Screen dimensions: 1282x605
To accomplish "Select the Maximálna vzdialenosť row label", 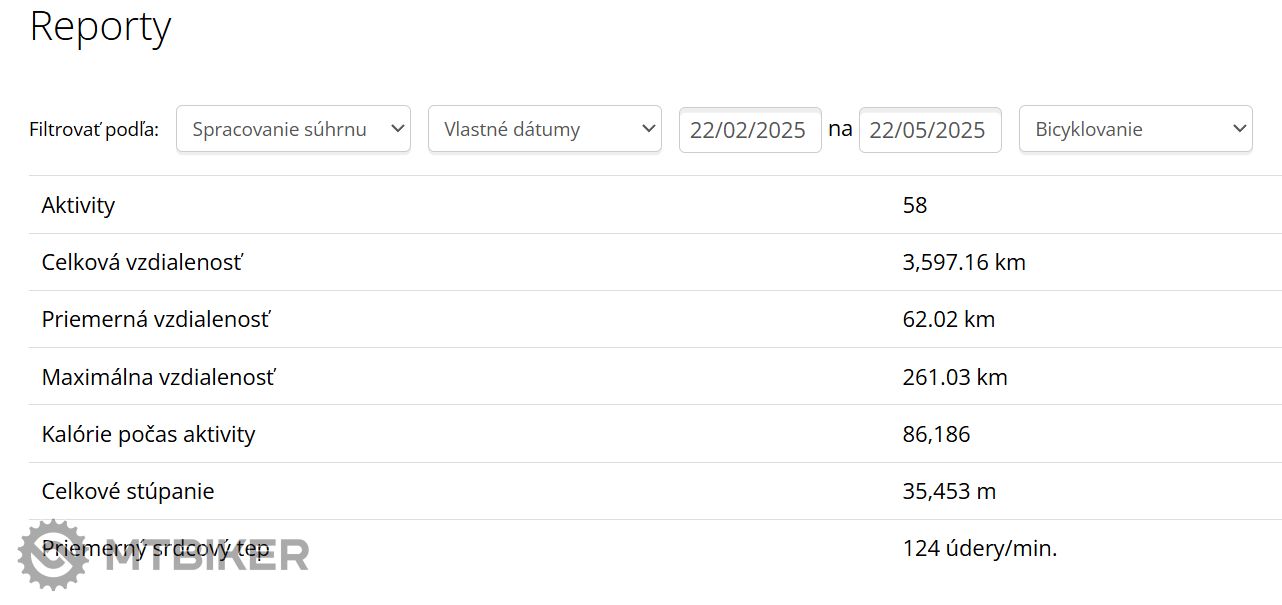I will point(158,377).
